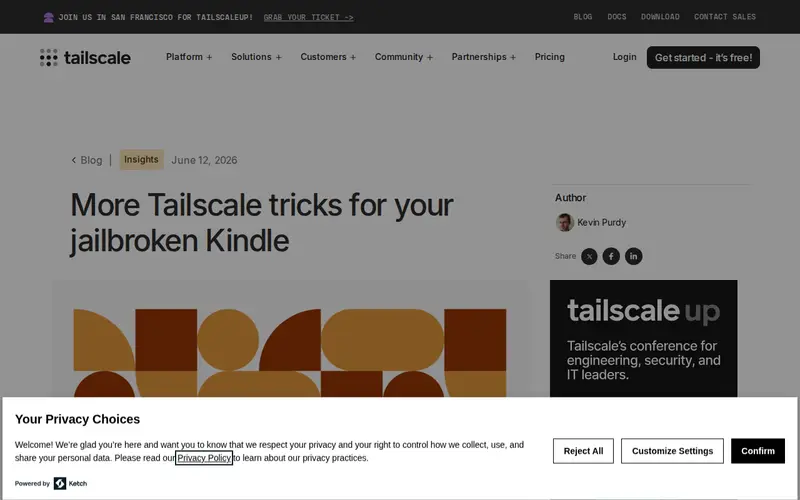Open Kevin Purdy's author name link
The width and height of the screenshot is (800, 500).
tap(602, 222)
